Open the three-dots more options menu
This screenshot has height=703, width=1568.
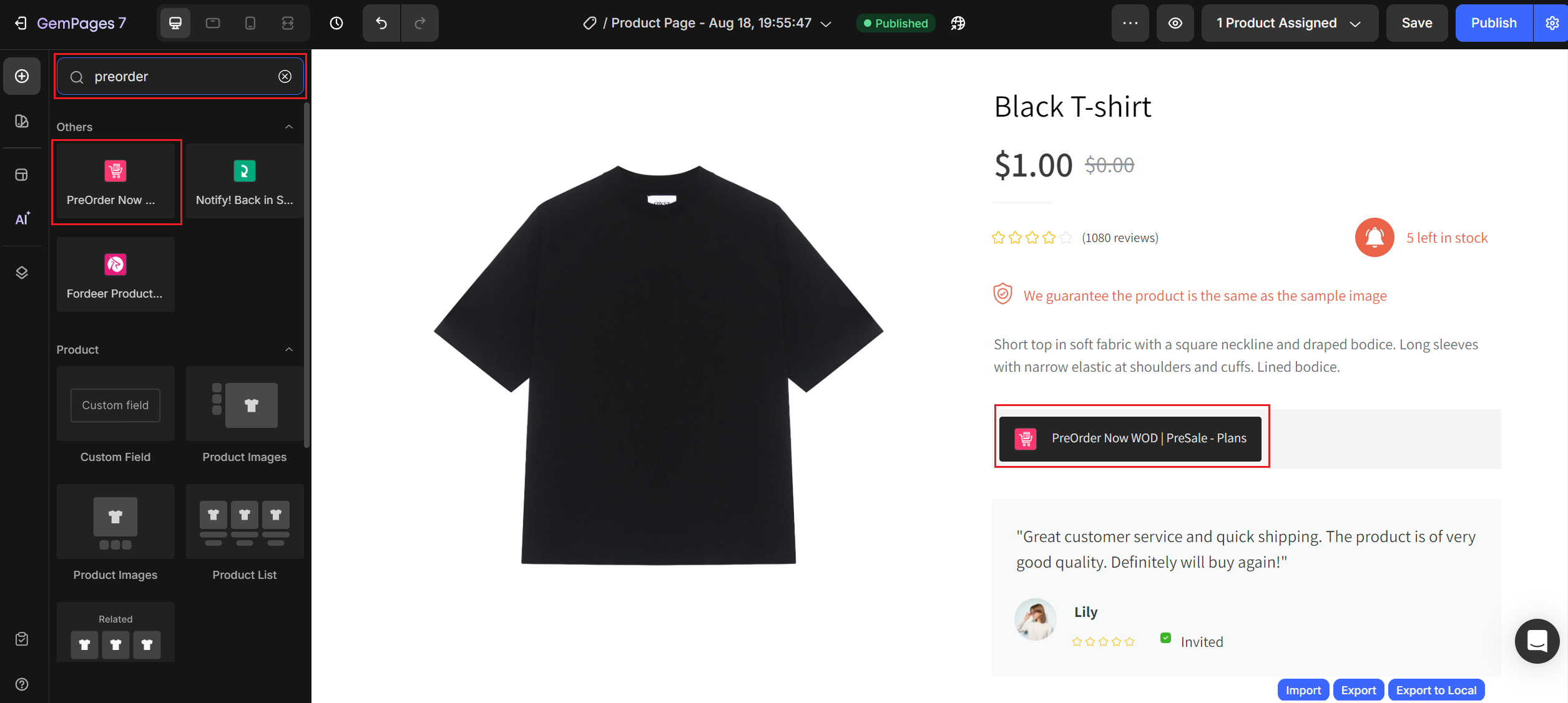tap(1130, 23)
